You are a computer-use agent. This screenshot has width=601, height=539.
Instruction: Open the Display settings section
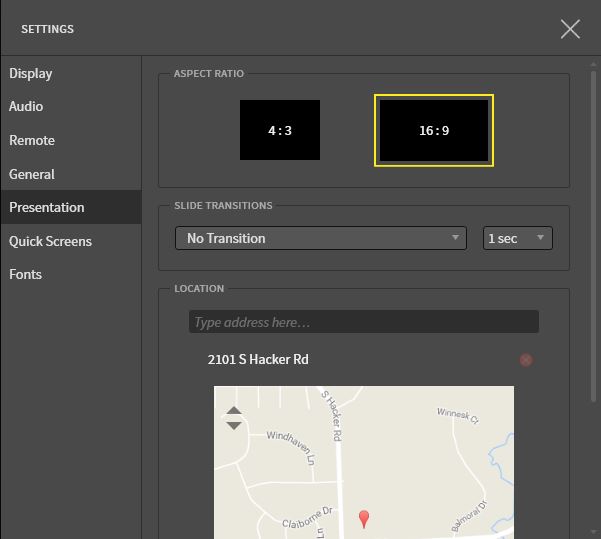click(x=71, y=73)
